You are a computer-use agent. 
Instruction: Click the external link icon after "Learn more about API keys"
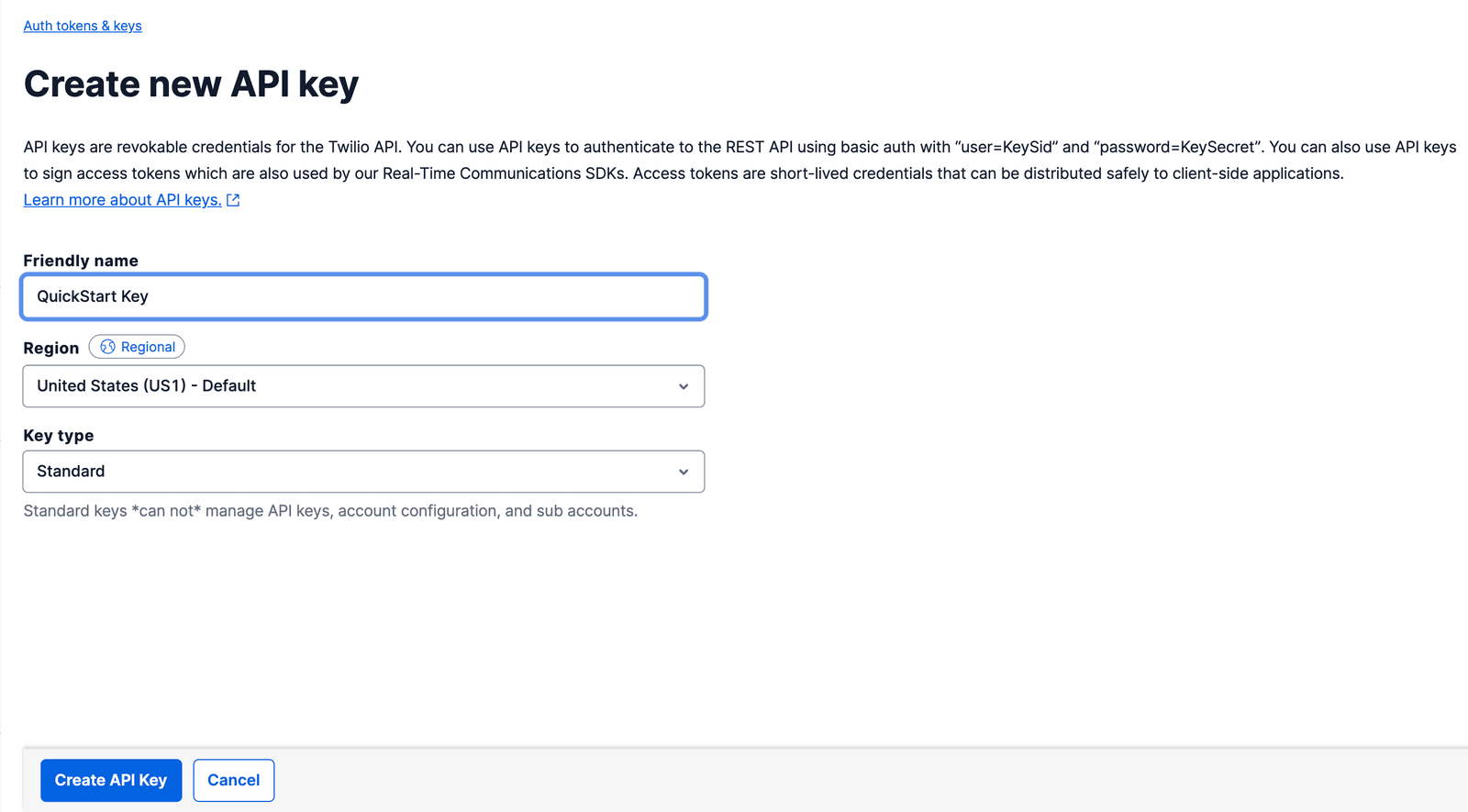point(233,199)
